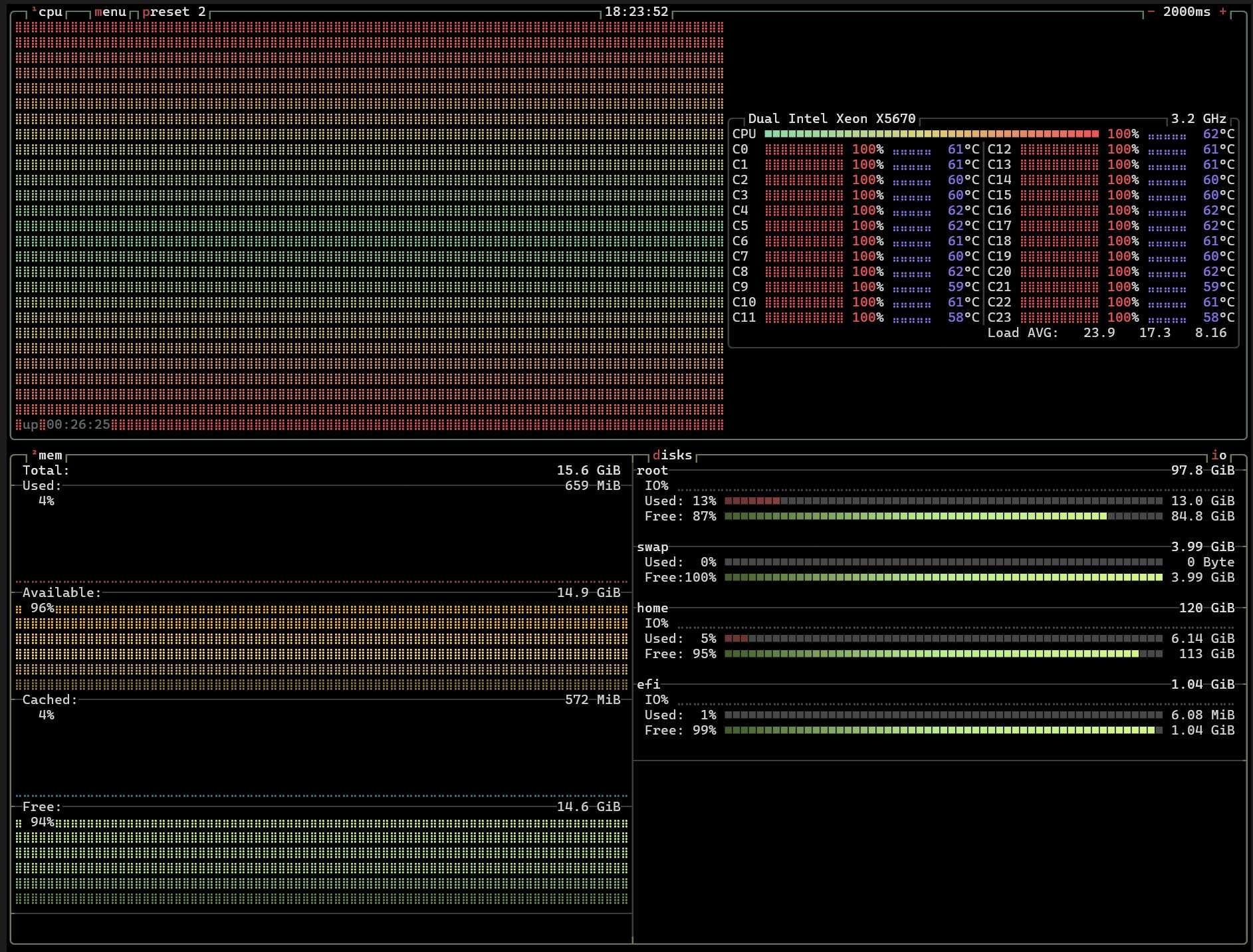The width and height of the screenshot is (1253, 952).
Task: Click the root disk name
Action: (x=652, y=470)
